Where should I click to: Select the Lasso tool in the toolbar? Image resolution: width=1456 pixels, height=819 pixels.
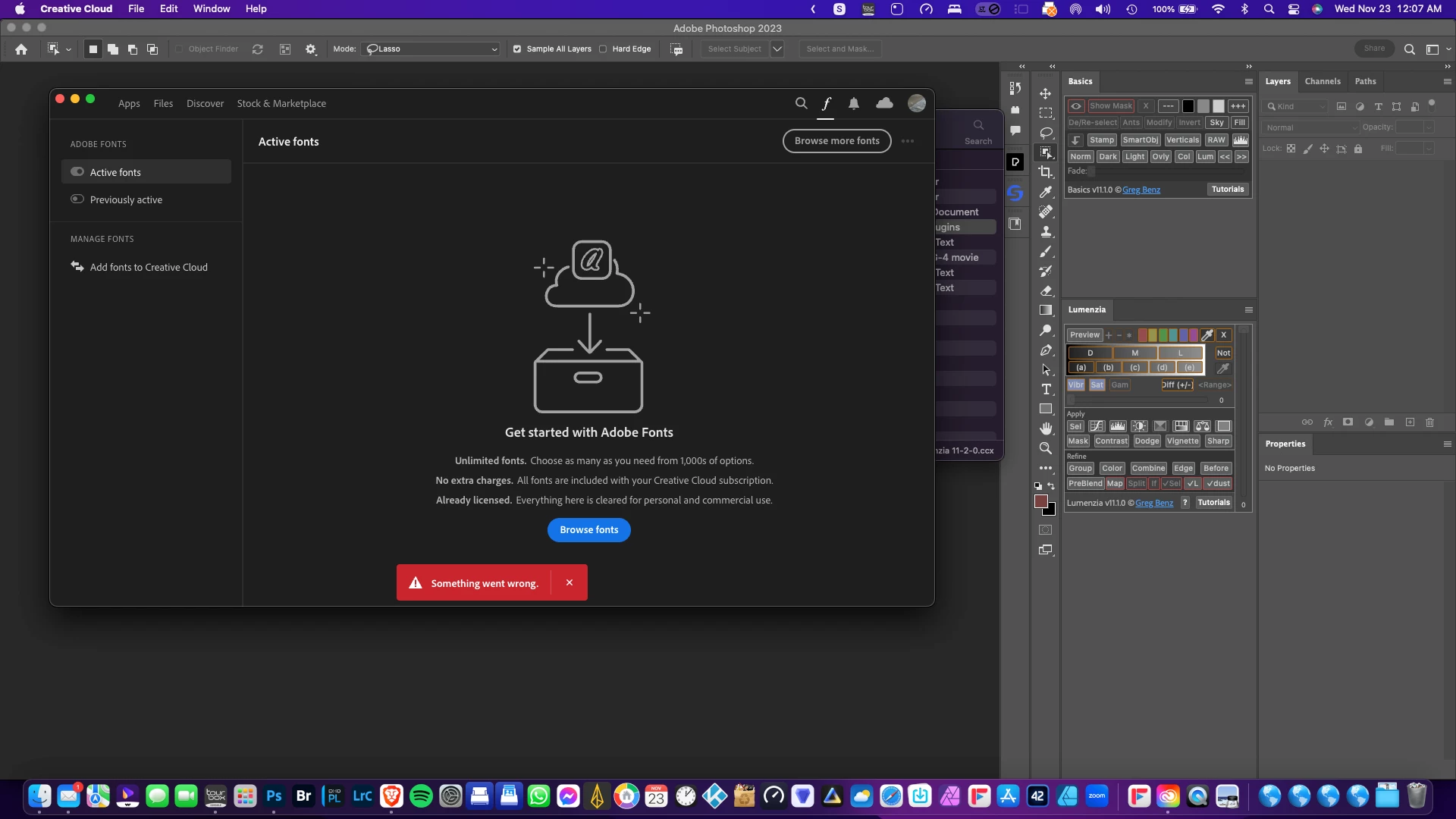(1046, 133)
